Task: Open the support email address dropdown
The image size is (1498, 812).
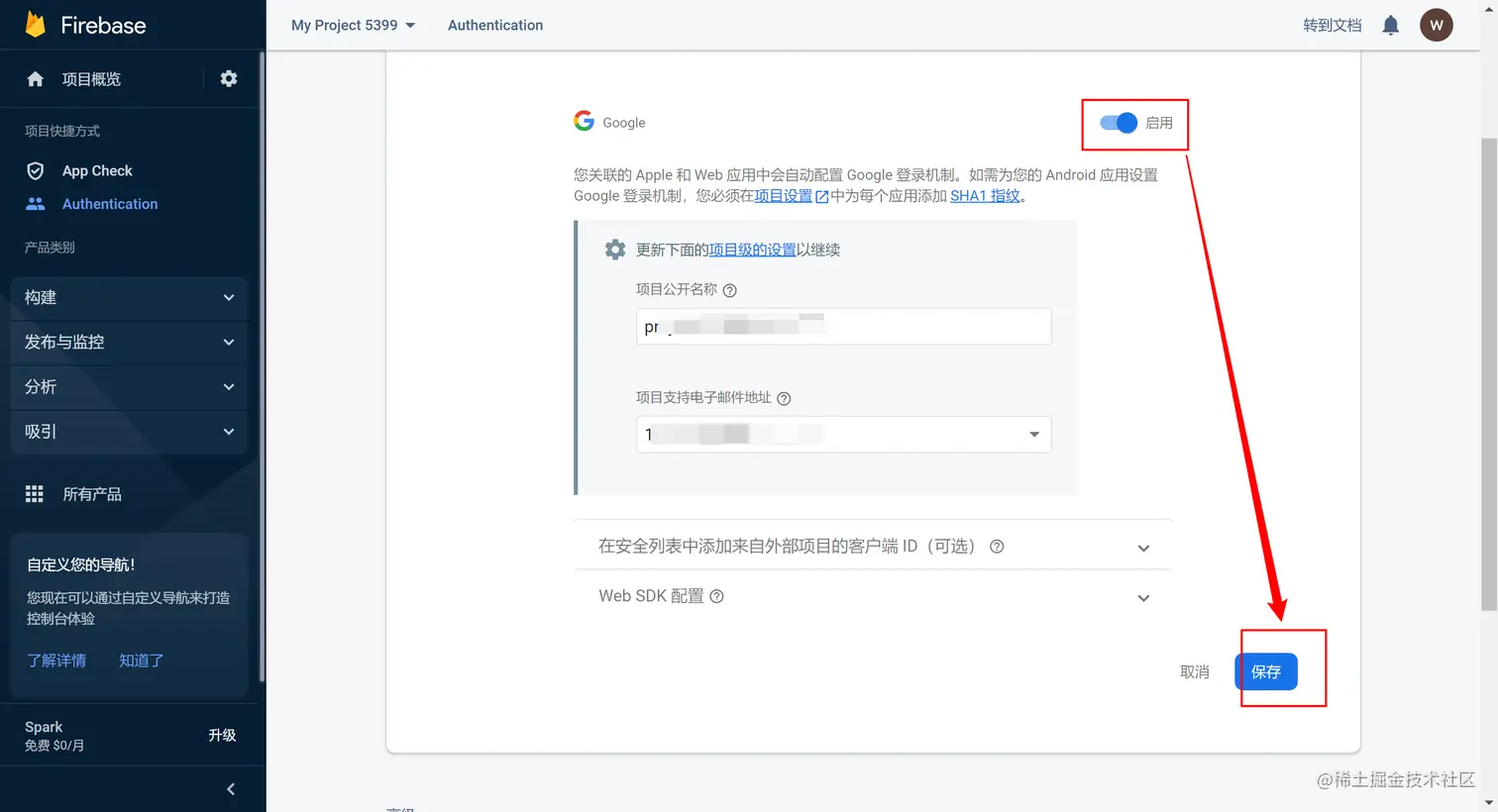Action: [843, 435]
